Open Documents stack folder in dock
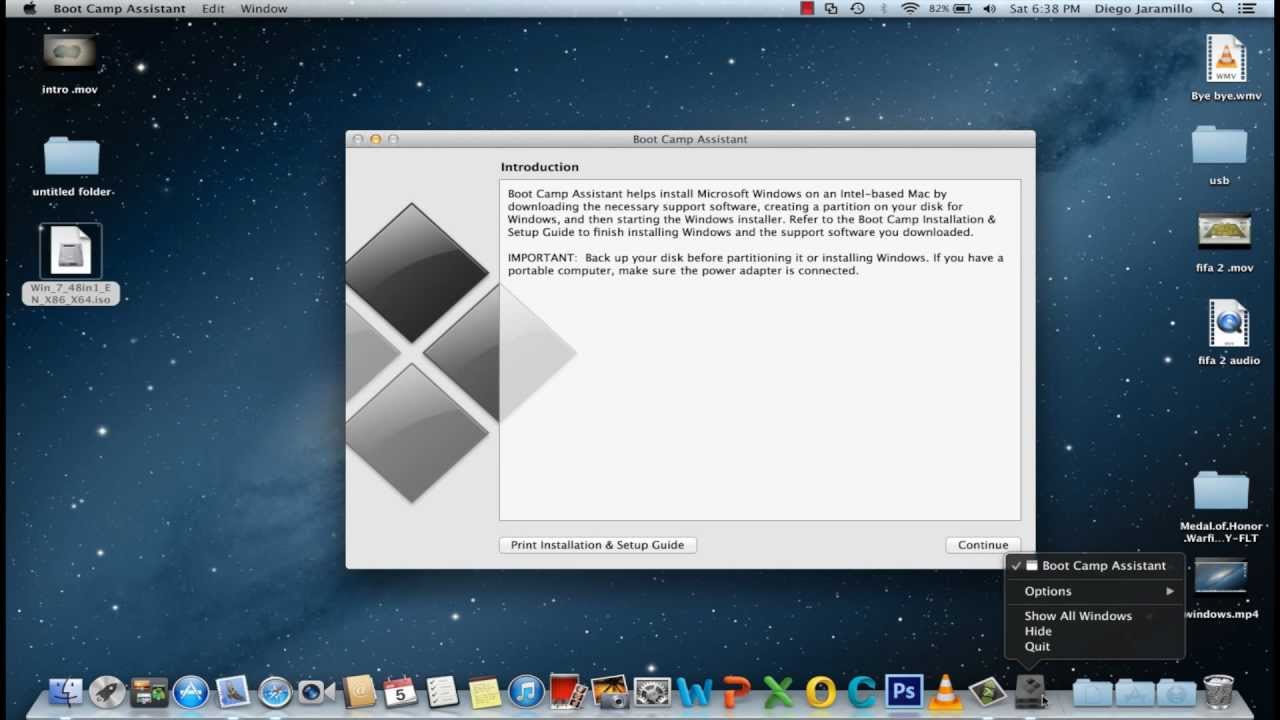Screen dimensions: 1280x720 pyautogui.click(x=1092, y=692)
